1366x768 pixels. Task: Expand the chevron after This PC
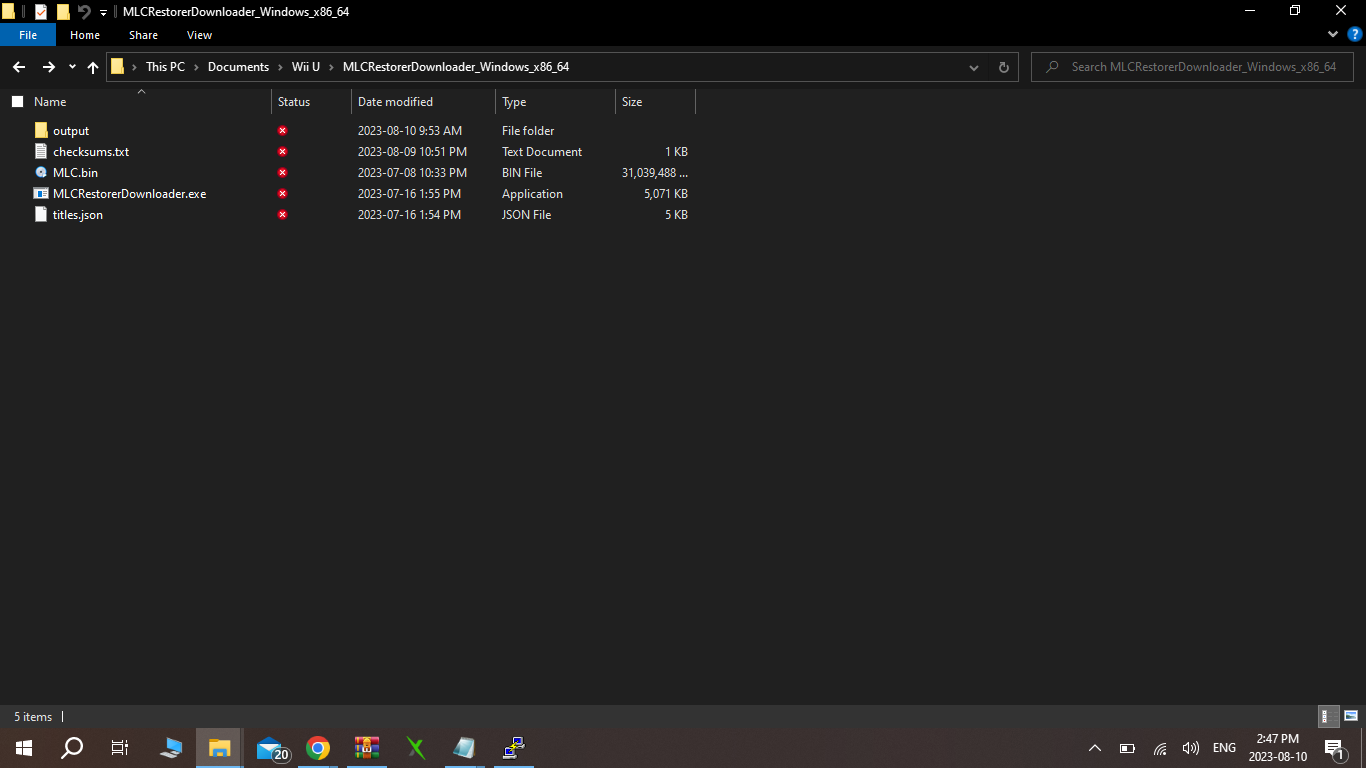click(x=196, y=67)
